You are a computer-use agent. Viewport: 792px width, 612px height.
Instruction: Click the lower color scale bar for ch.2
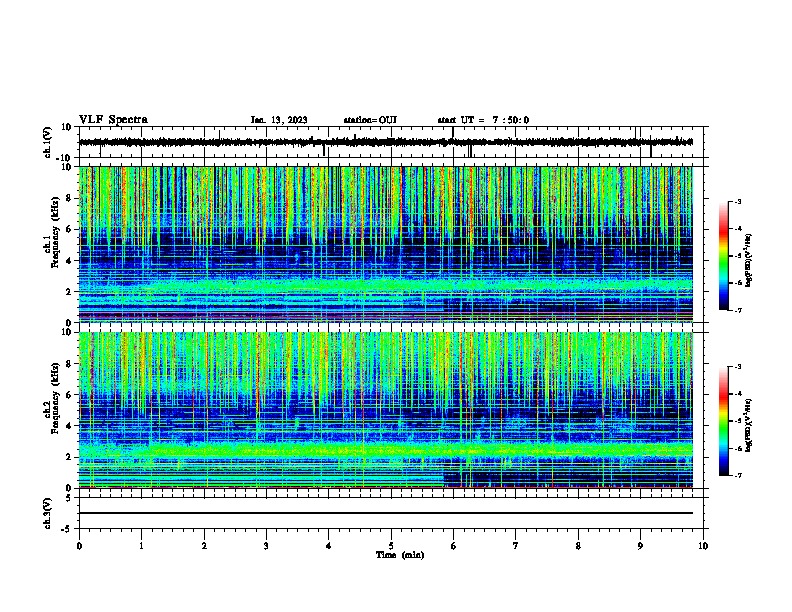coord(723,421)
